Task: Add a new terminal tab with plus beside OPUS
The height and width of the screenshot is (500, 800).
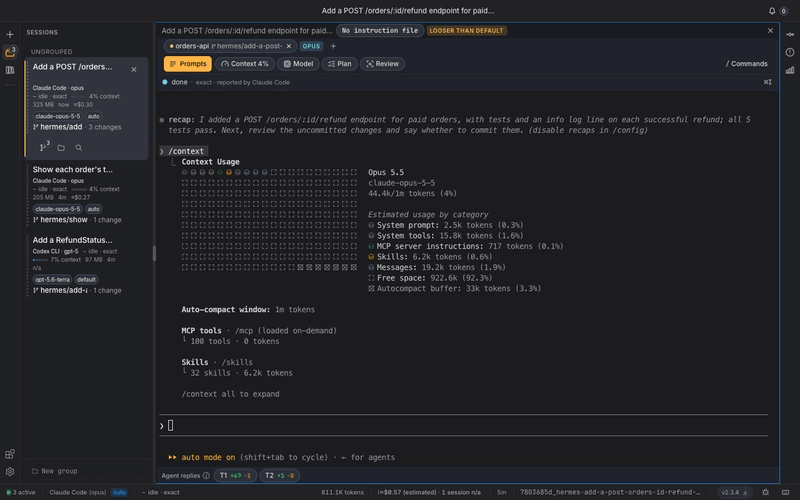Action: click(x=333, y=46)
